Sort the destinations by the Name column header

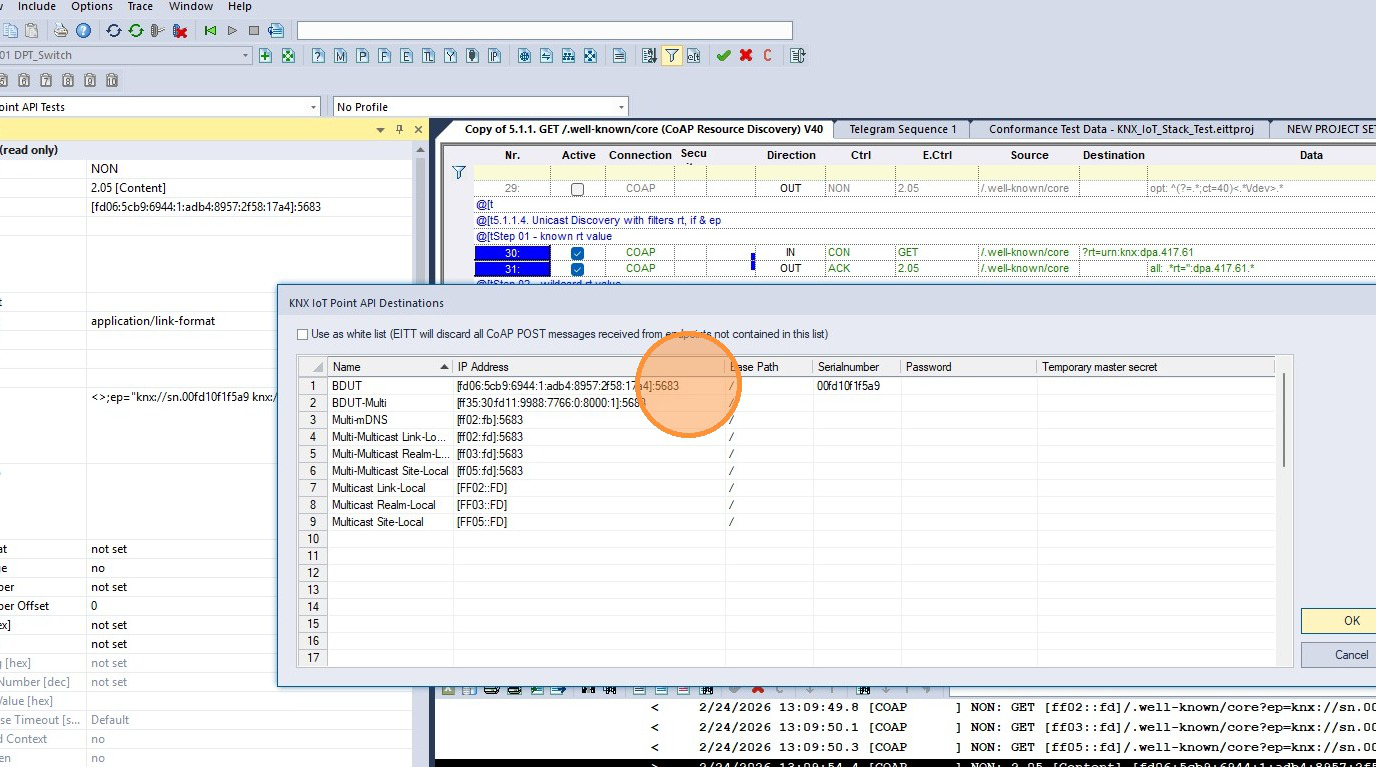(x=390, y=367)
